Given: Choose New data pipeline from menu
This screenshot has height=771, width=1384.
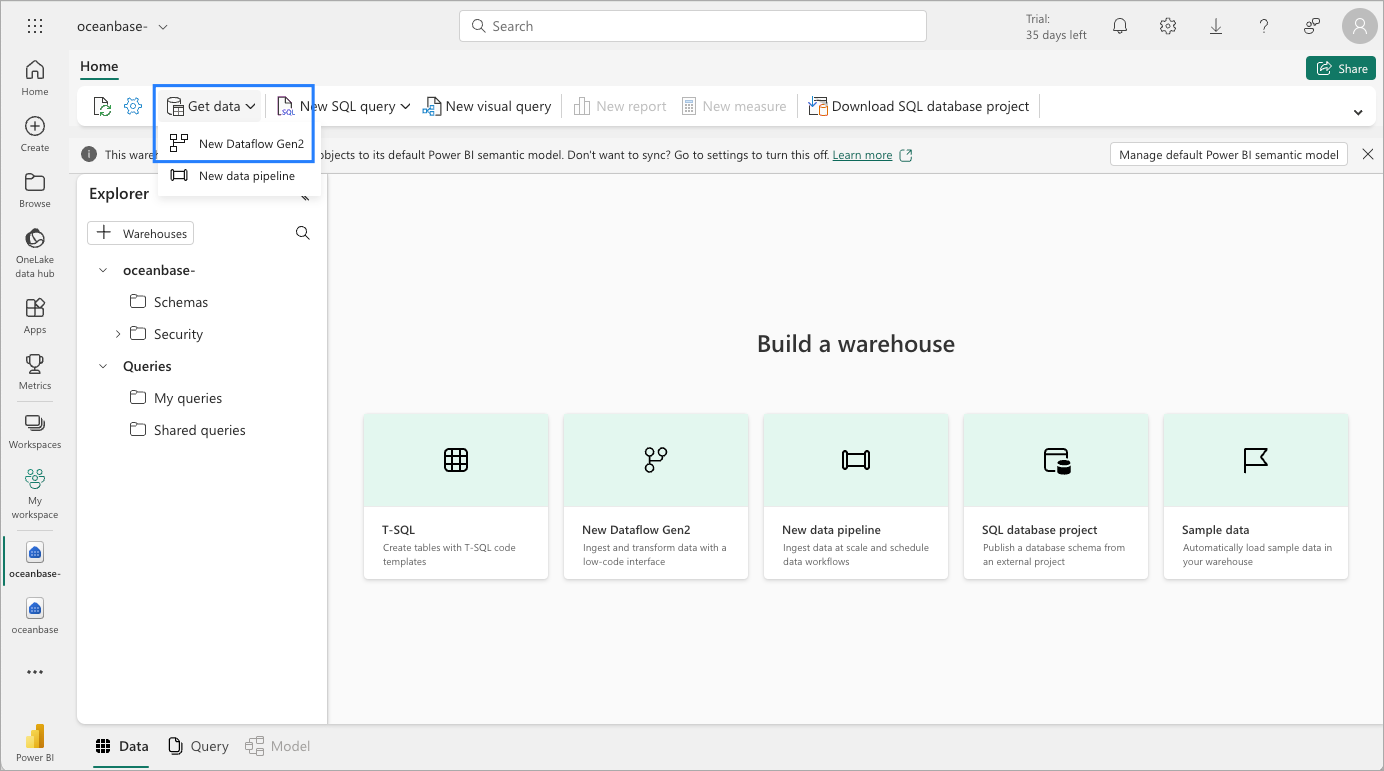Looking at the screenshot, I should pos(246,176).
